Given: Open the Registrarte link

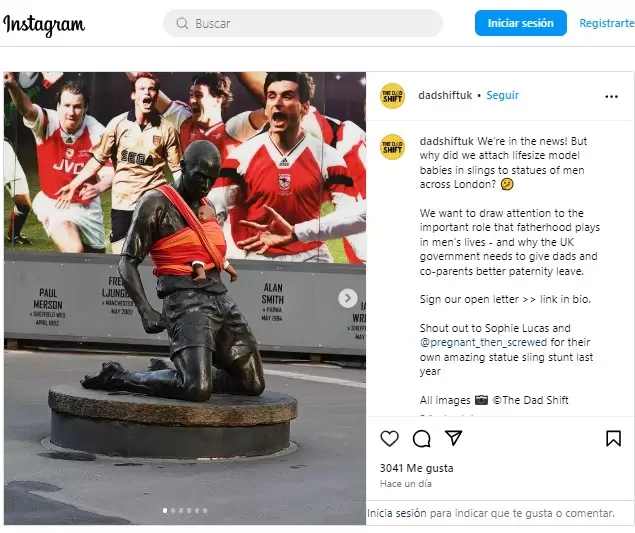Looking at the screenshot, I should click(x=607, y=23).
